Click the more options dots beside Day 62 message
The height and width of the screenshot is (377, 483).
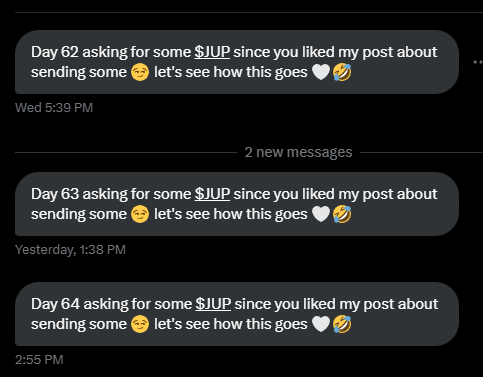click(x=478, y=62)
